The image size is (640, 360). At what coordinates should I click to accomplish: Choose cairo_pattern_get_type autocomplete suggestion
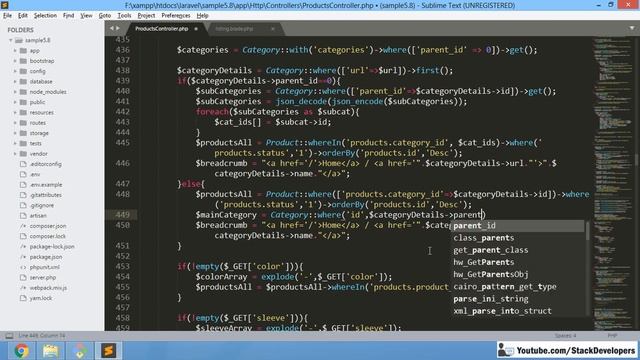518,287
